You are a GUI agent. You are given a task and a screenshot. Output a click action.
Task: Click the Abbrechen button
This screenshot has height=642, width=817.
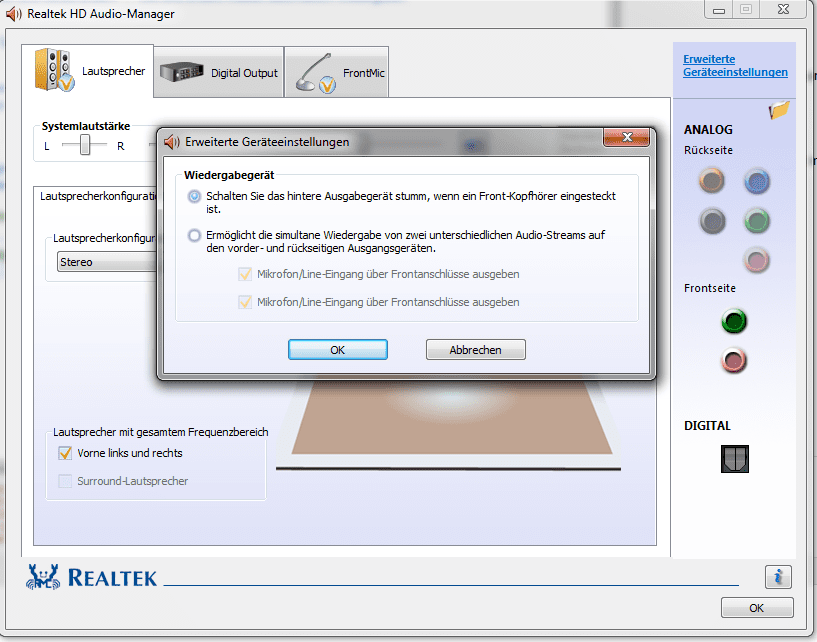(x=476, y=350)
